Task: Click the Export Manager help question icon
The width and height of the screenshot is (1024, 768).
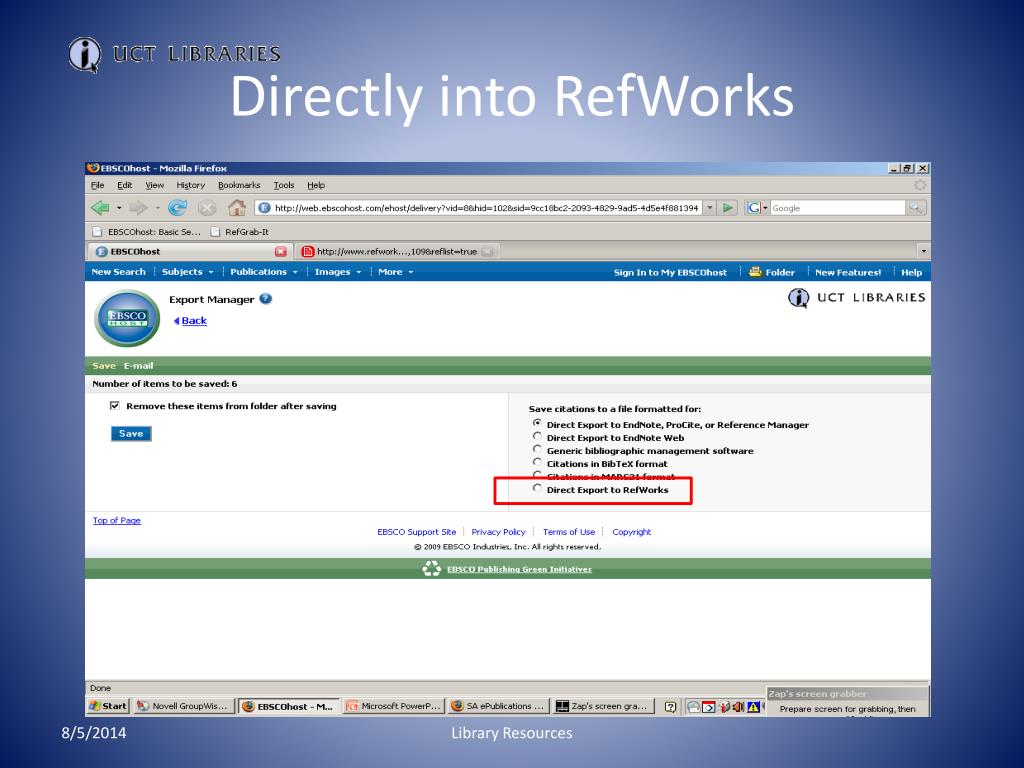Action: [x=265, y=299]
